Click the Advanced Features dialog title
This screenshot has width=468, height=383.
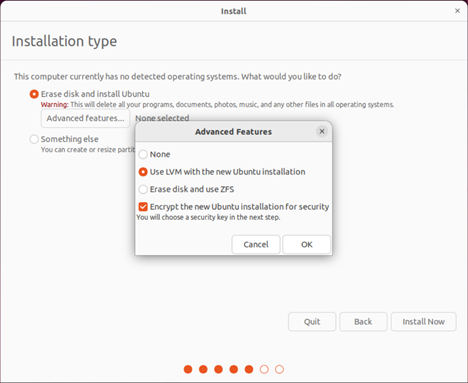[x=233, y=132]
